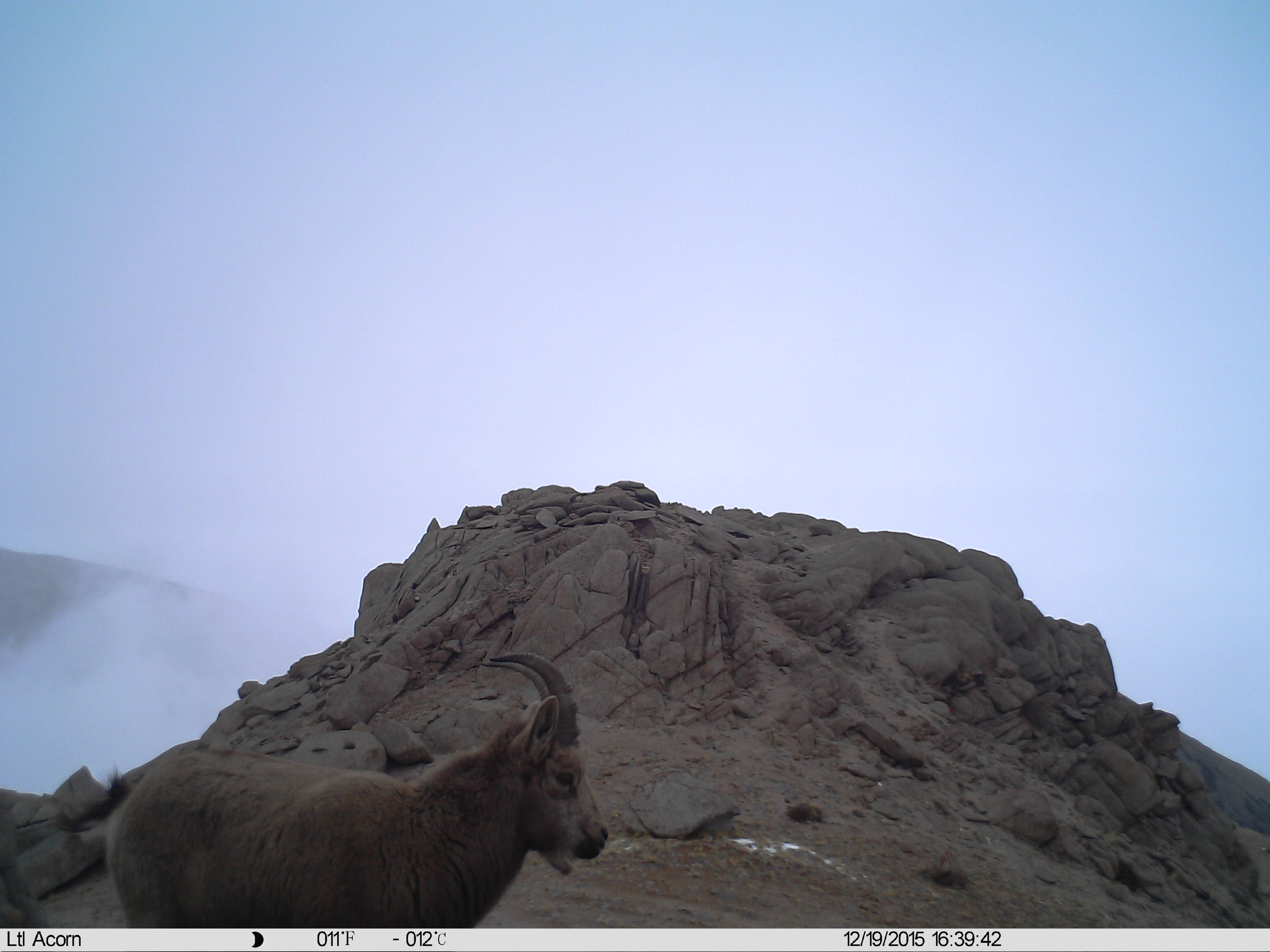Click the -012°C temperature reading

pyautogui.click(x=419, y=939)
